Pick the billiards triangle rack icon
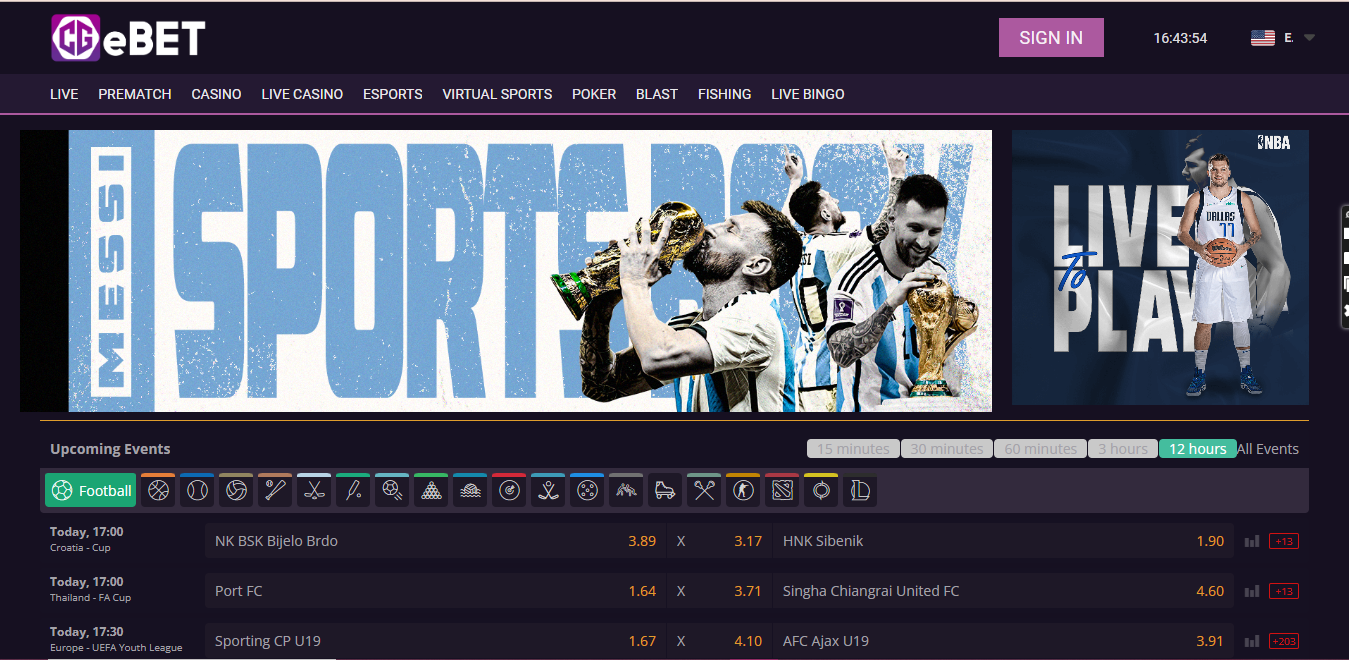The image size is (1349, 660). click(431, 490)
